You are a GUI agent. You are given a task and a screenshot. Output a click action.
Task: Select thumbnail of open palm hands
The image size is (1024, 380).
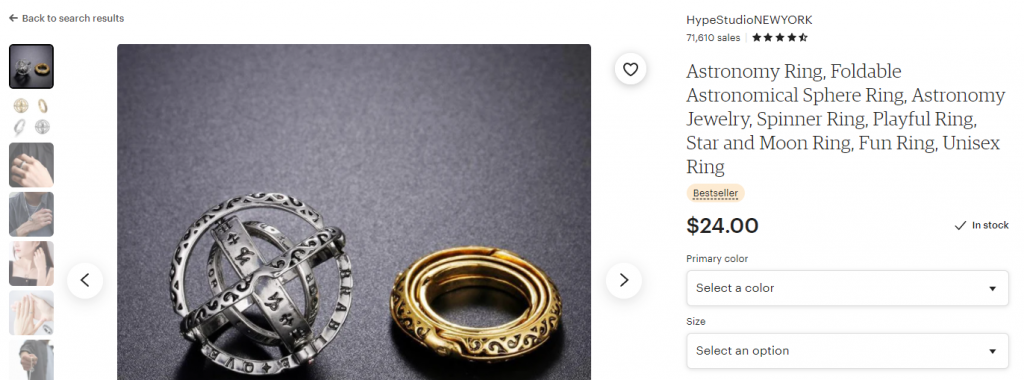click(x=31, y=313)
